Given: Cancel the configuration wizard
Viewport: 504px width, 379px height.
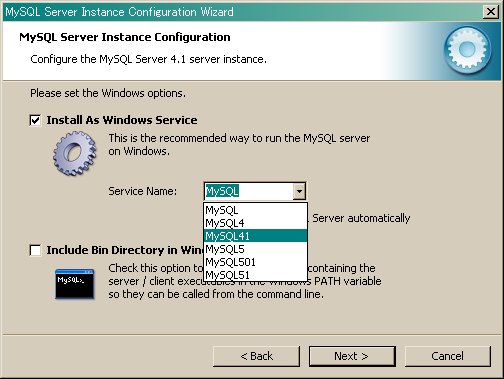Looking at the screenshot, I should [448, 356].
